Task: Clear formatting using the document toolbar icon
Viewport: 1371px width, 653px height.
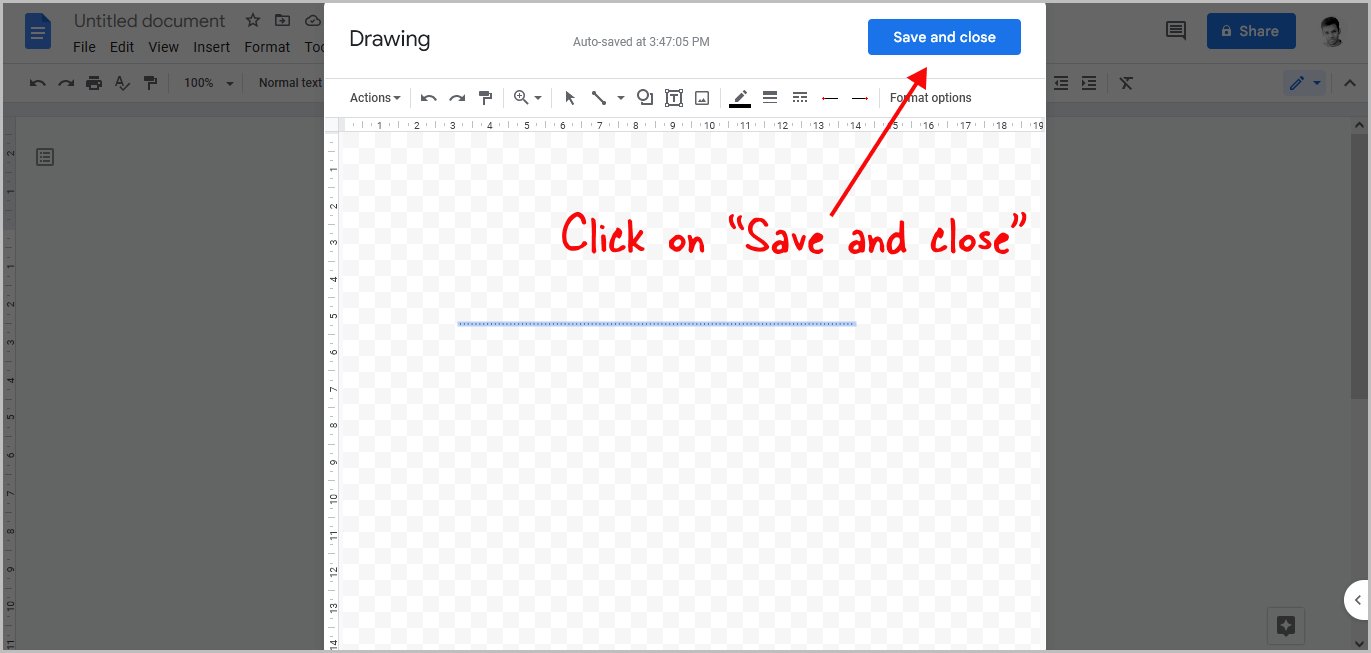Action: (1126, 83)
